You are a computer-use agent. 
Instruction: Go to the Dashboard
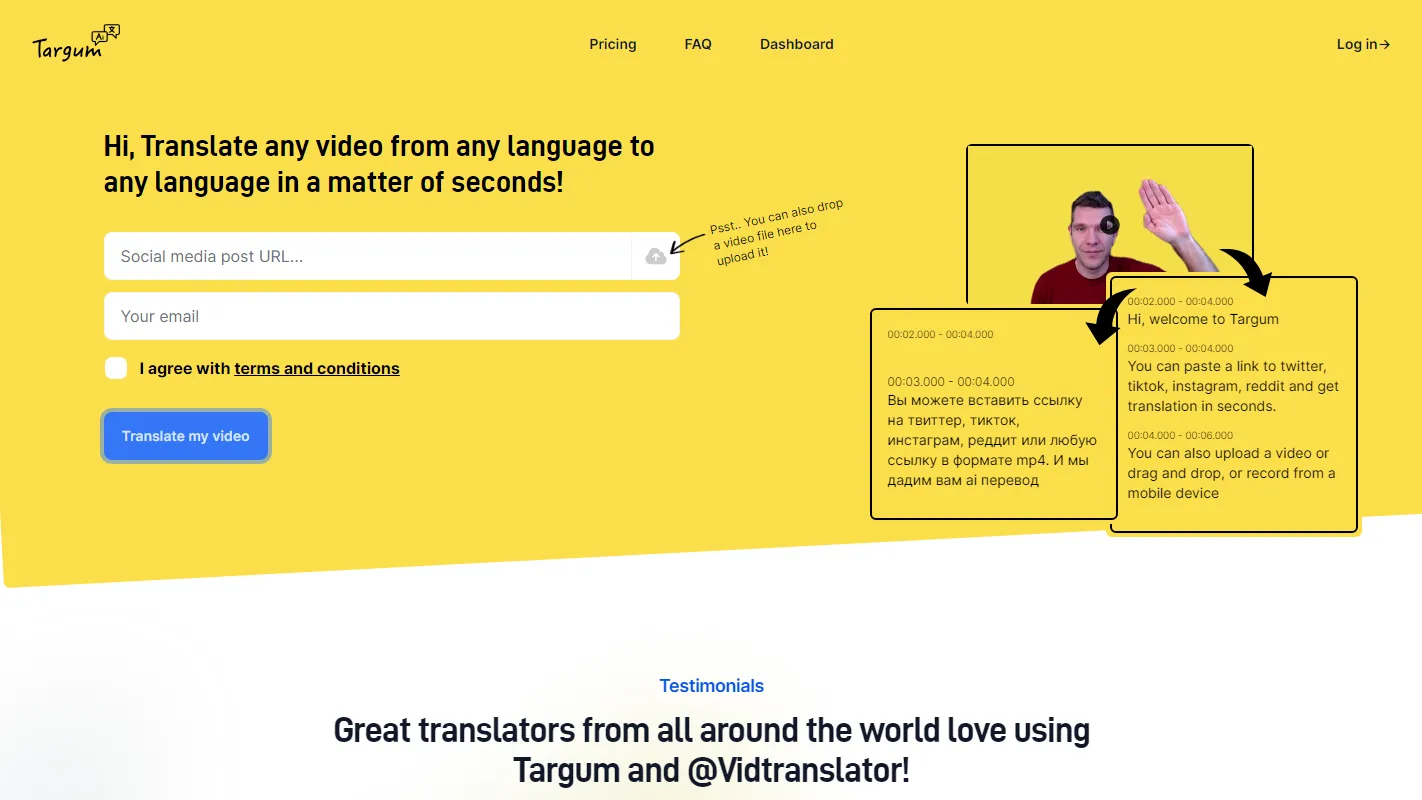796,44
